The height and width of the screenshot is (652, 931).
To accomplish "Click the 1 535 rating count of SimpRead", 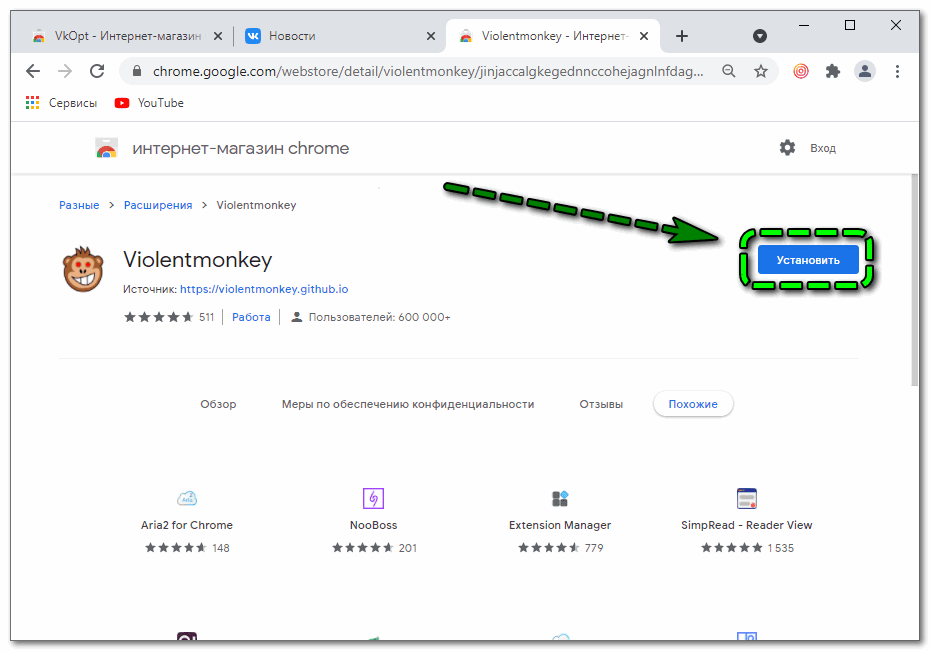I will (780, 548).
